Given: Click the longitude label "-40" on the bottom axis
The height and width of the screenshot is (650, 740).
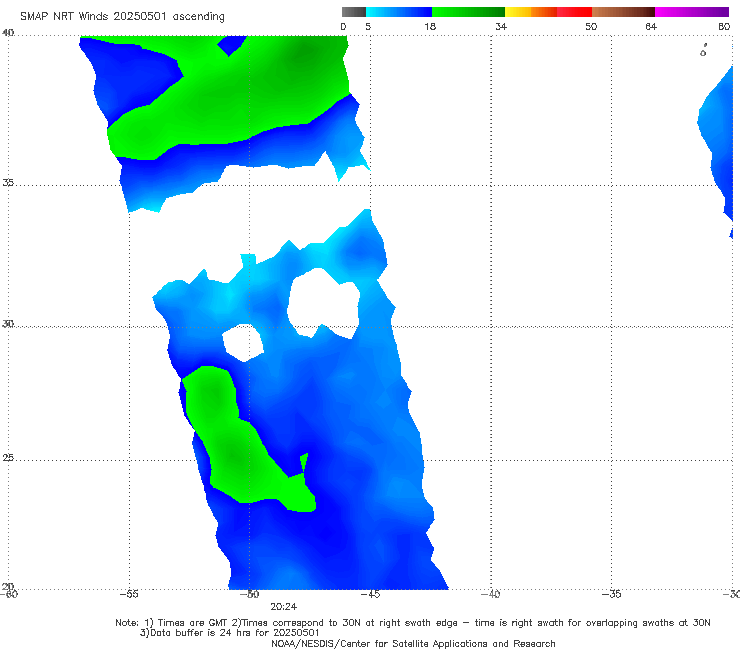Looking at the screenshot, I should coord(491,594).
